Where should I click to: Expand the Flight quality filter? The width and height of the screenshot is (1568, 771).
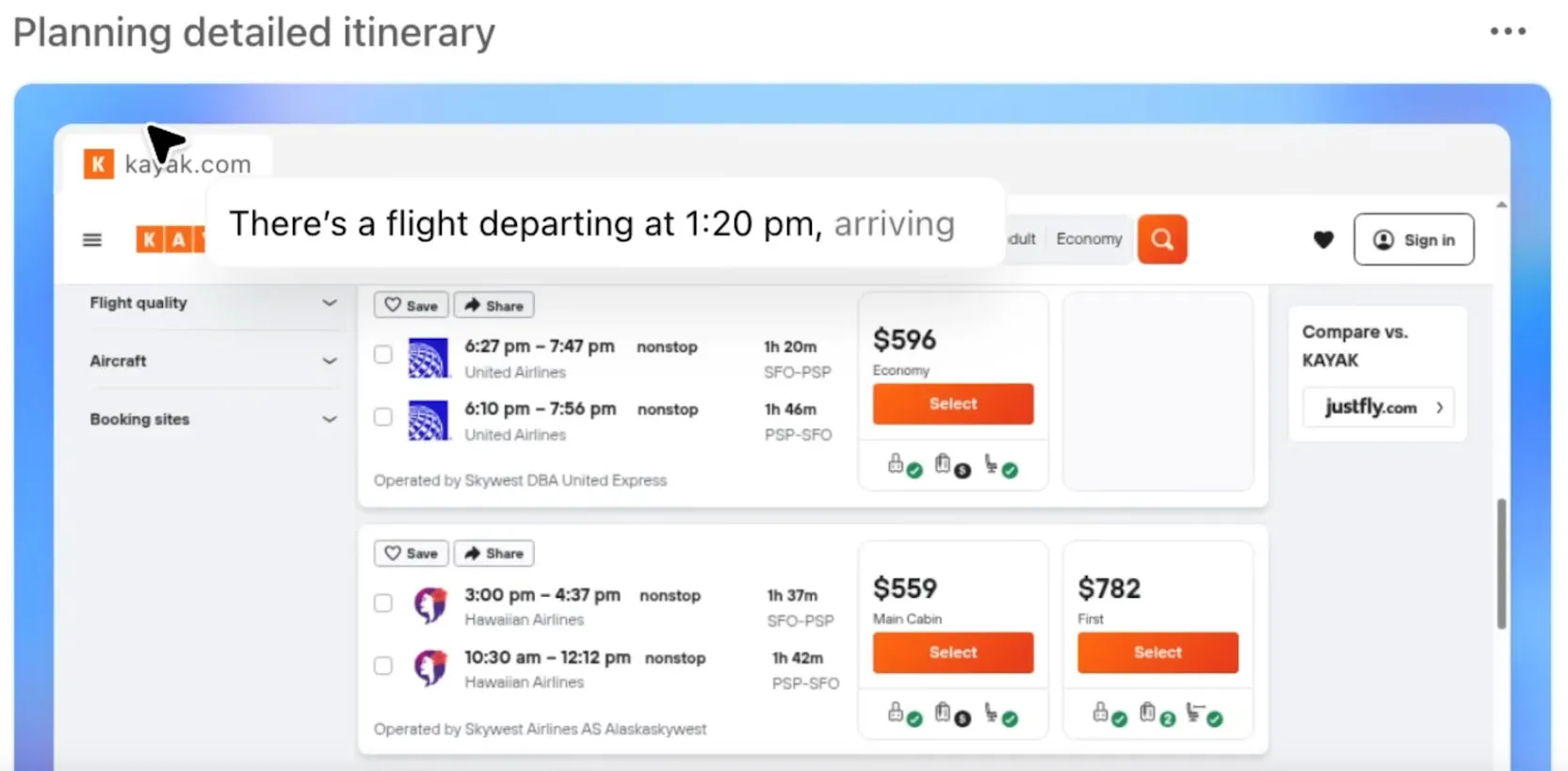tap(213, 303)
